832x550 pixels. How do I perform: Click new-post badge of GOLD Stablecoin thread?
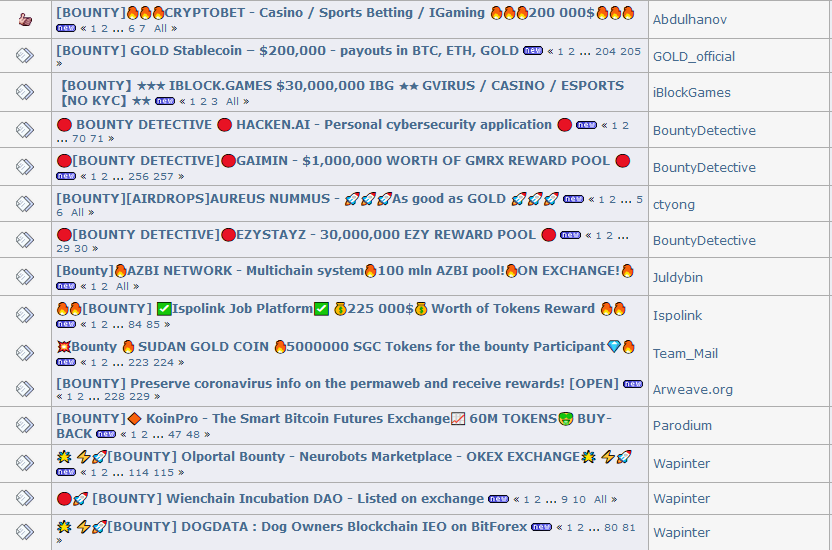pos(533,51)
